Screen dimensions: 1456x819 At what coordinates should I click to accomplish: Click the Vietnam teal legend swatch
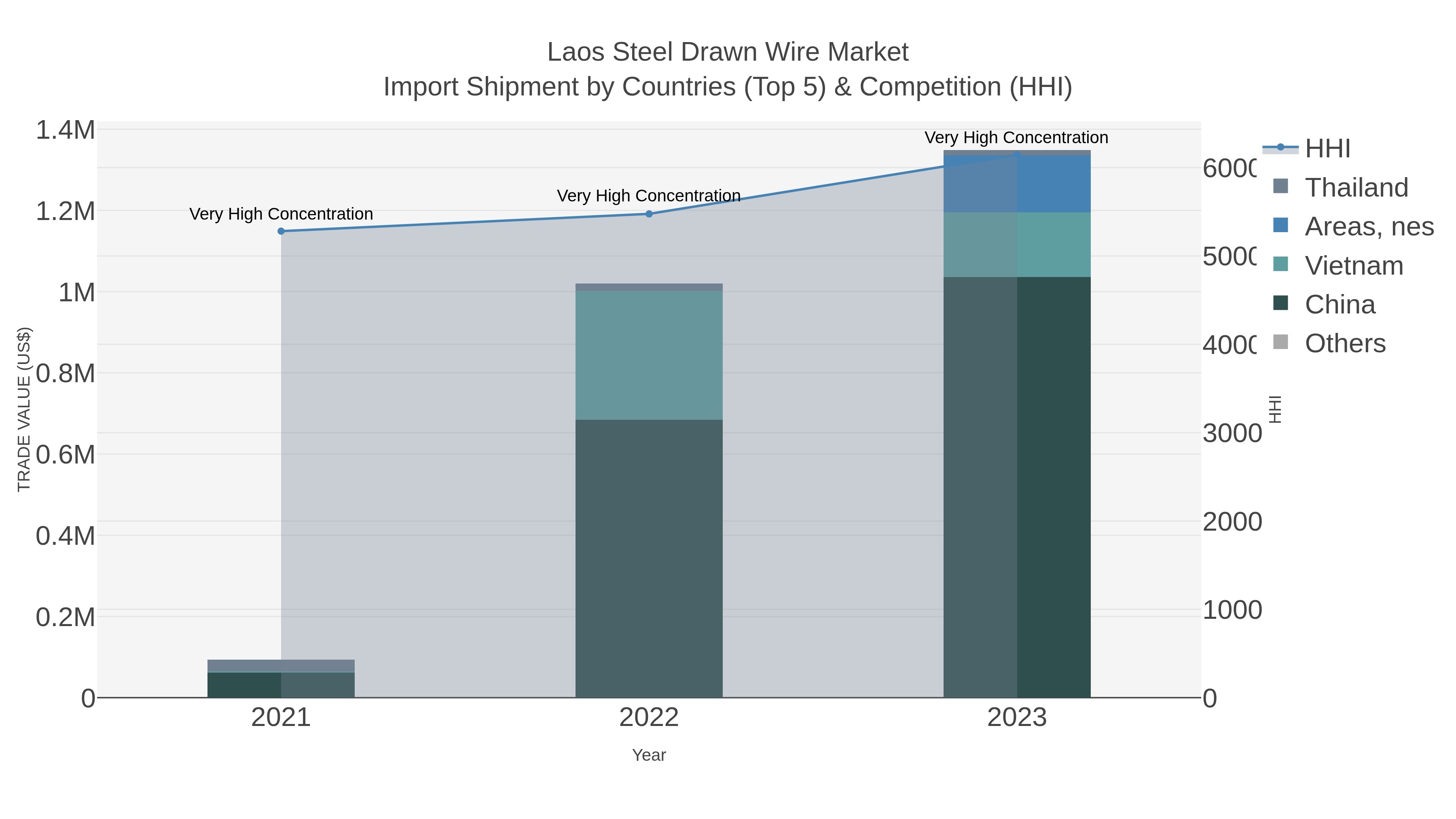1280,264
